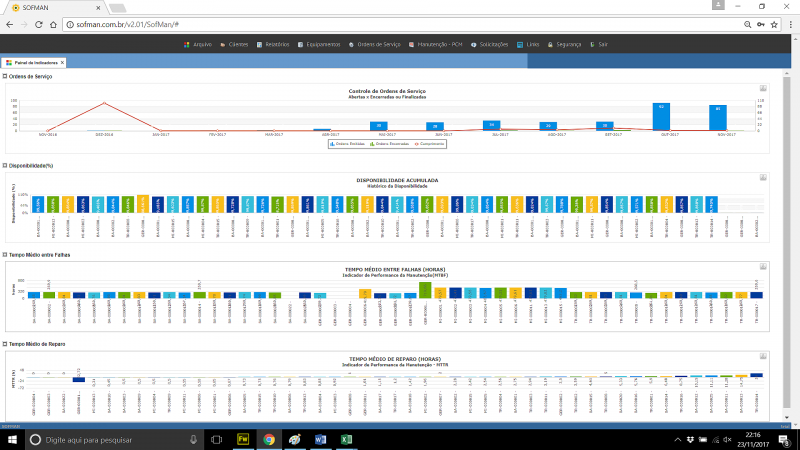
Task: Toggle Ordens Encerradas legend series
Action: point(391,143)
